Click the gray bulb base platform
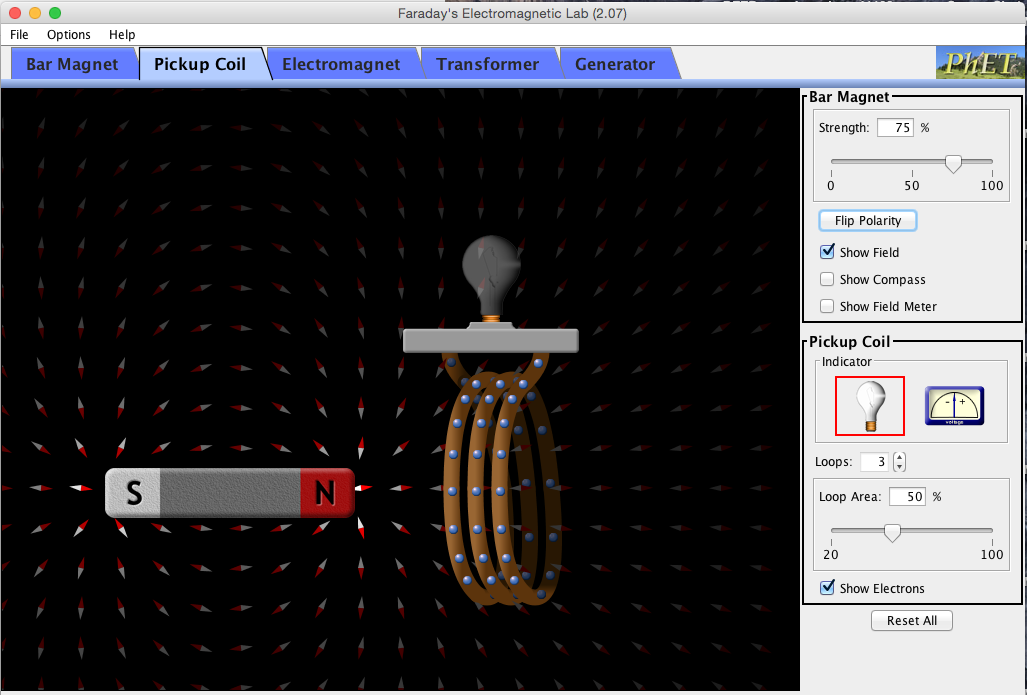Screen dimensions: 1027x695 [x=491, y=341]
